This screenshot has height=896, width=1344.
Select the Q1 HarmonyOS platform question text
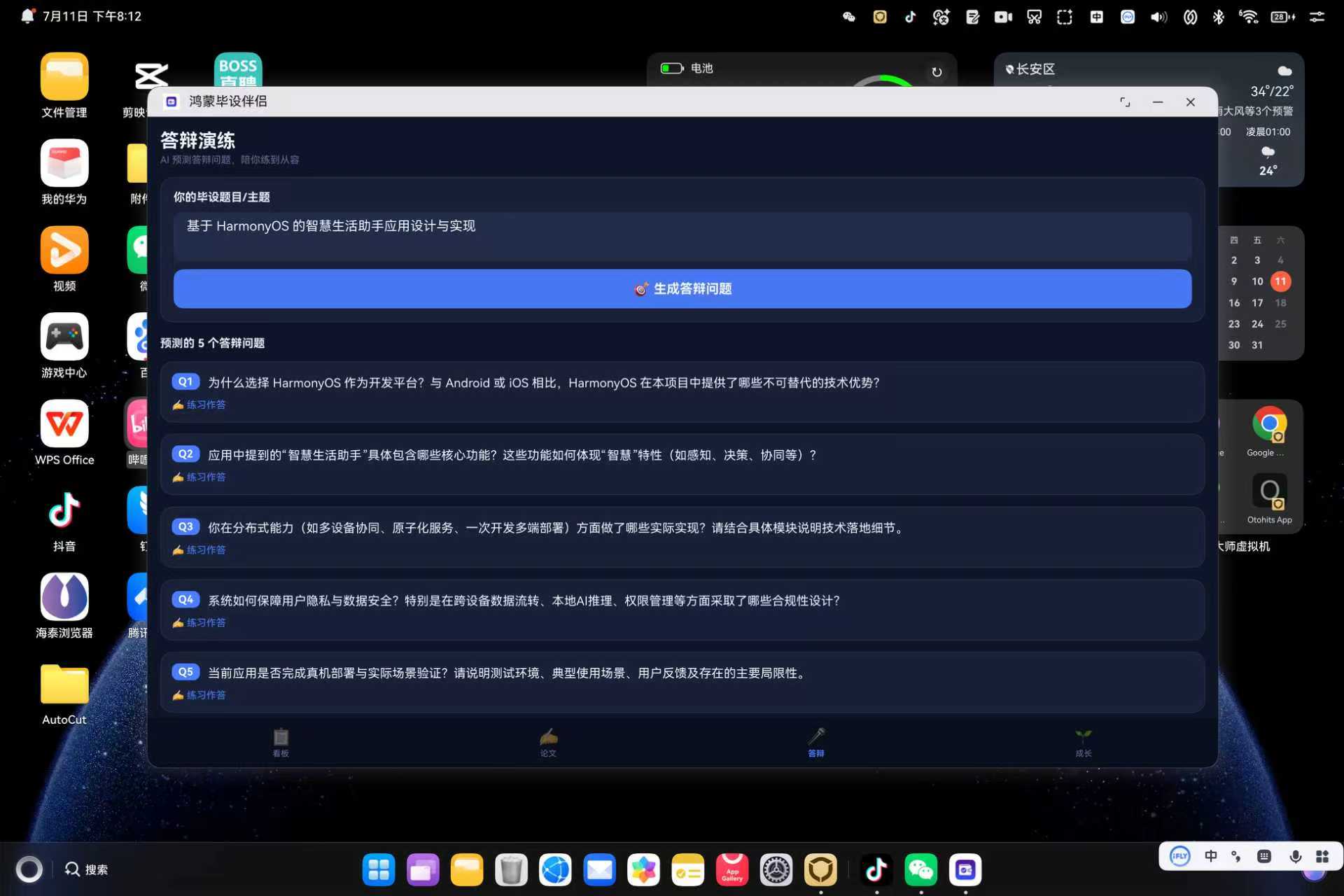(x=544, y=383)
